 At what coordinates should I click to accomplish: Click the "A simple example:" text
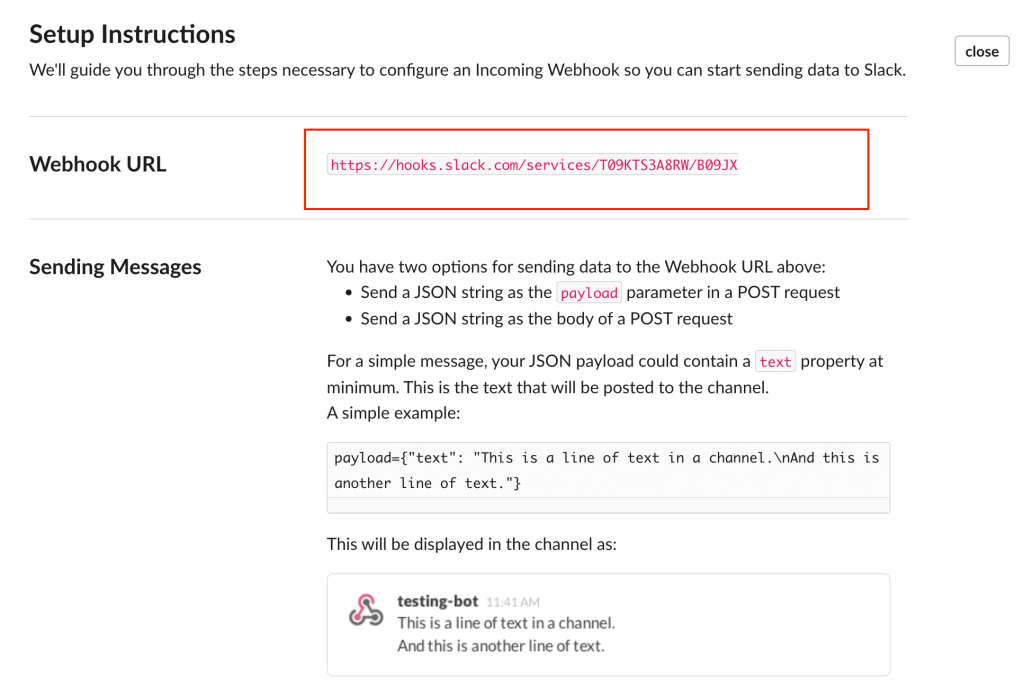tap(393, 412)
